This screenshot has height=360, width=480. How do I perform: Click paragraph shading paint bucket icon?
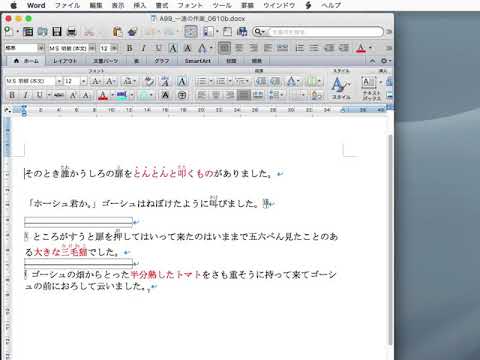point(315,95)
